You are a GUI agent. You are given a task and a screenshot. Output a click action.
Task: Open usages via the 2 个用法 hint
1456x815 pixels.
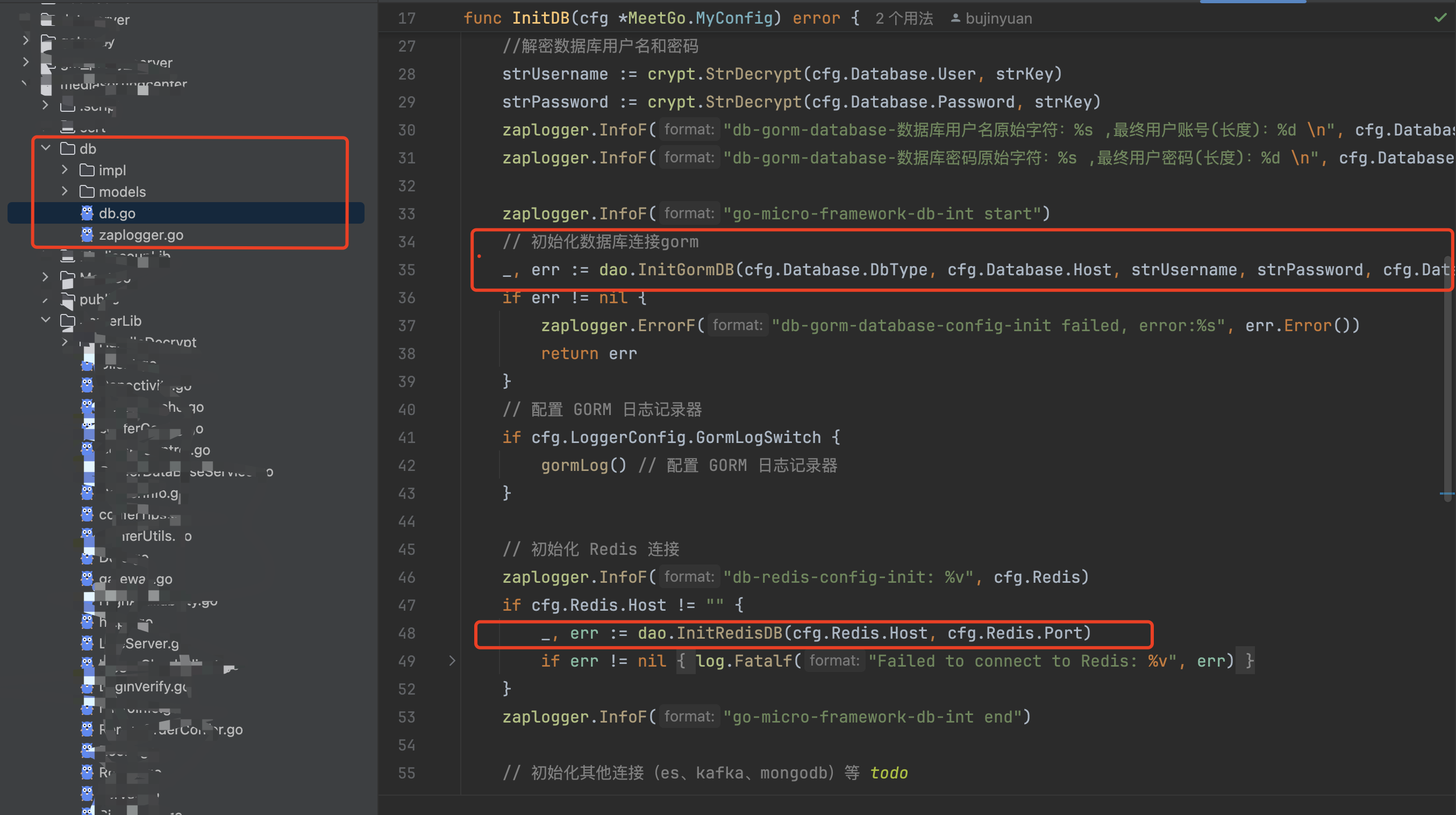(903, 18)
